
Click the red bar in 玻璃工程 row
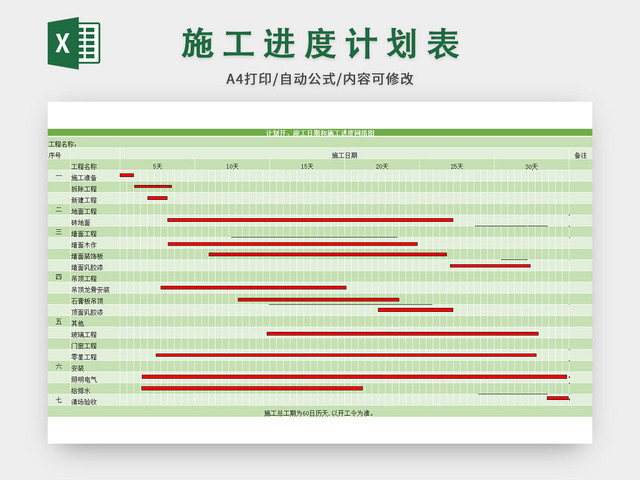coord(402,334)
